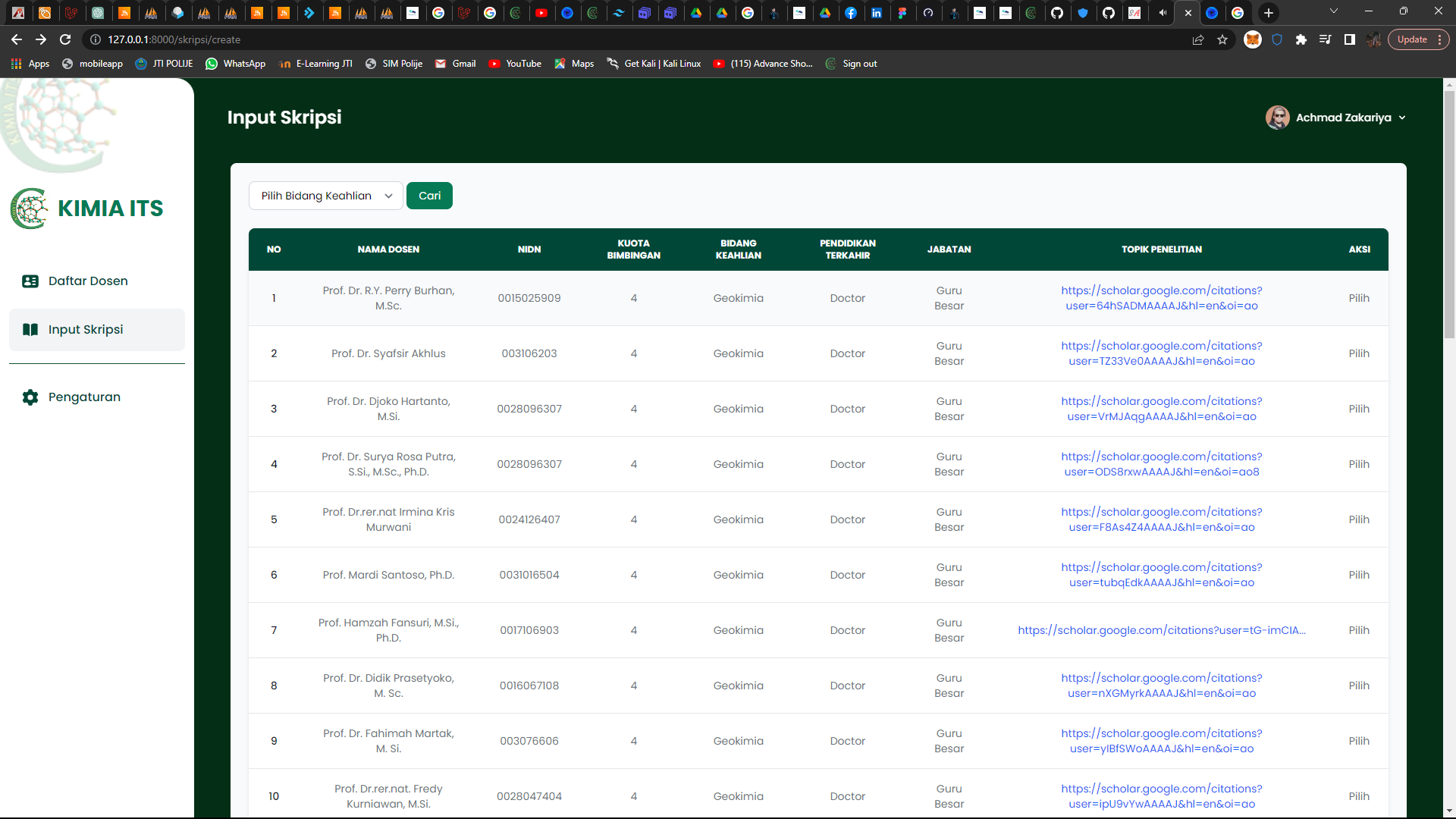Open the Apps bookmark
The image size is (1456, 819).
click(x=30, y=64)
